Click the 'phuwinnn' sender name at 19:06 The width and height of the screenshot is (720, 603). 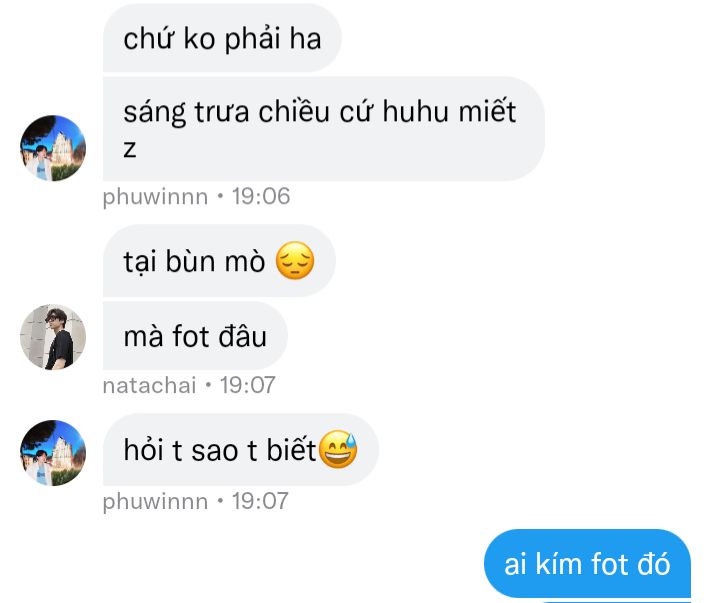155,197
